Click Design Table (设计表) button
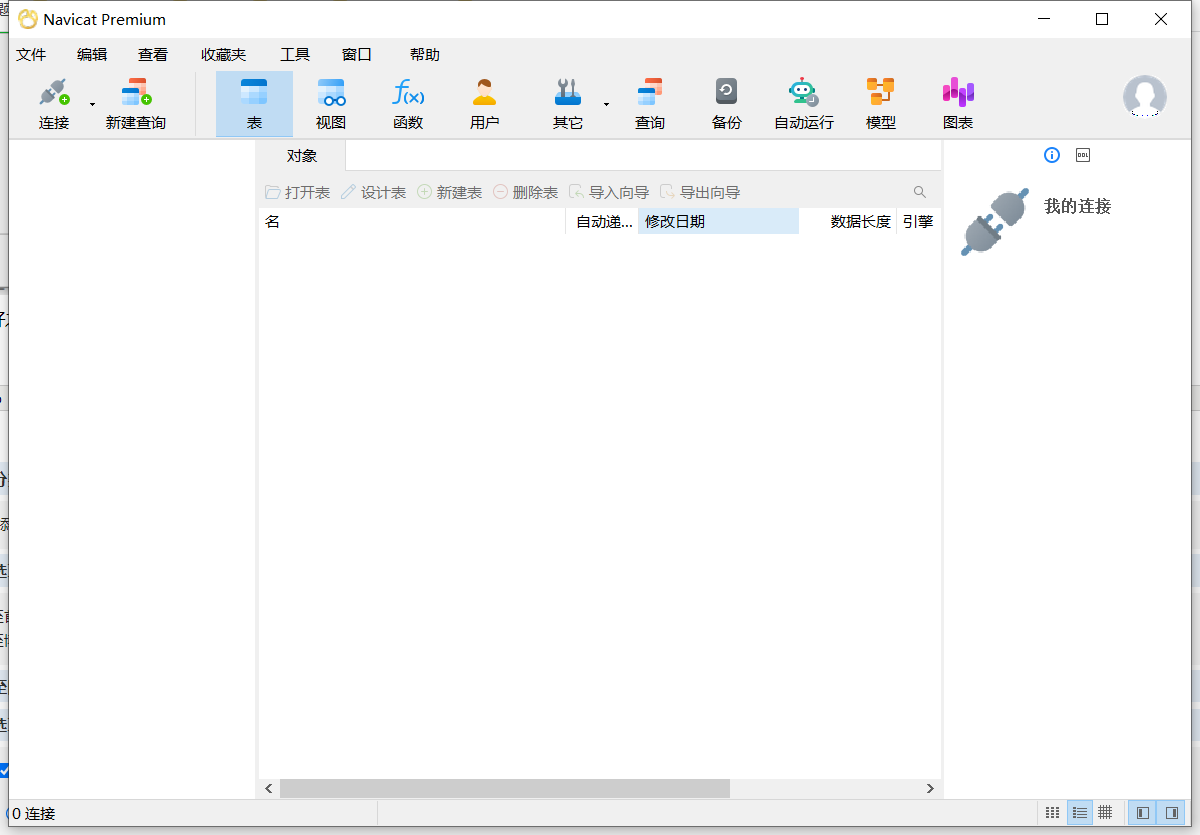This screenshot has width=1200, height=835. click(373, 192)
